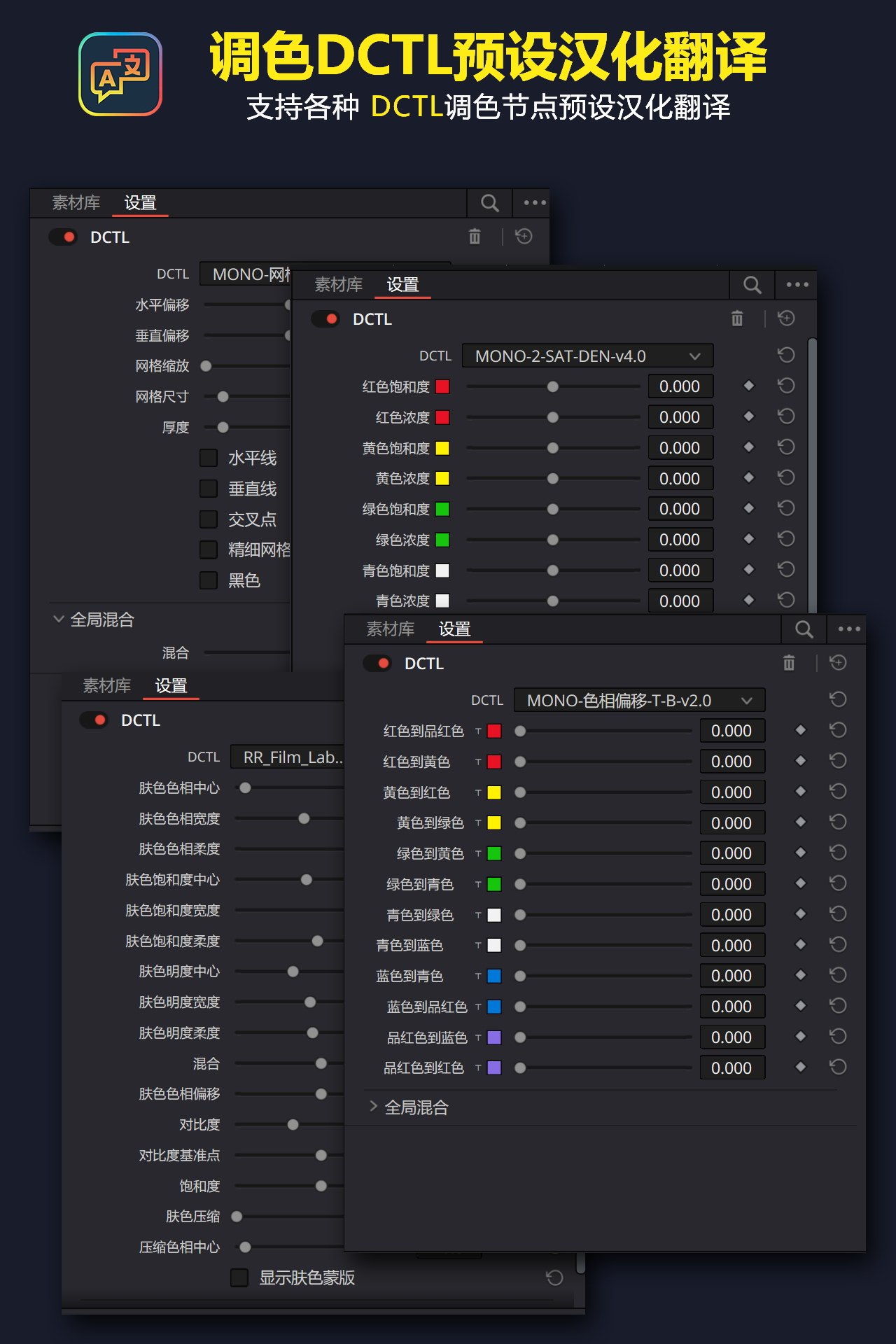
Task: Enable the 精细网格 checkbox
Action: point(209,549)
